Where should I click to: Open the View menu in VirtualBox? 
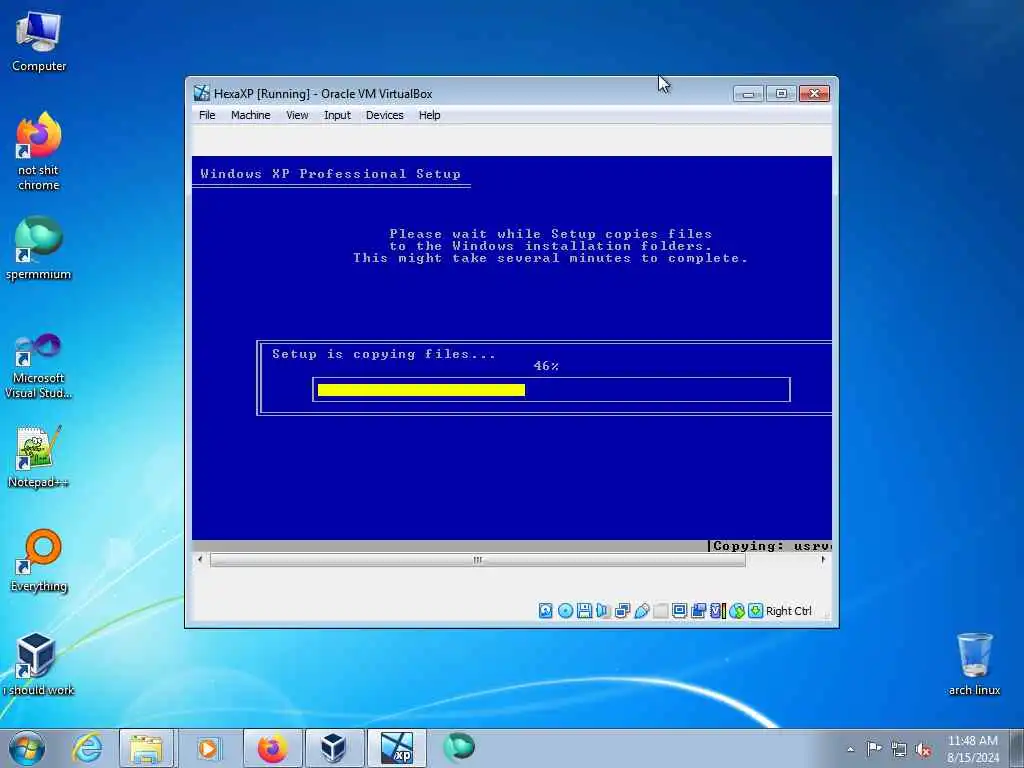[x=297, y=115]
